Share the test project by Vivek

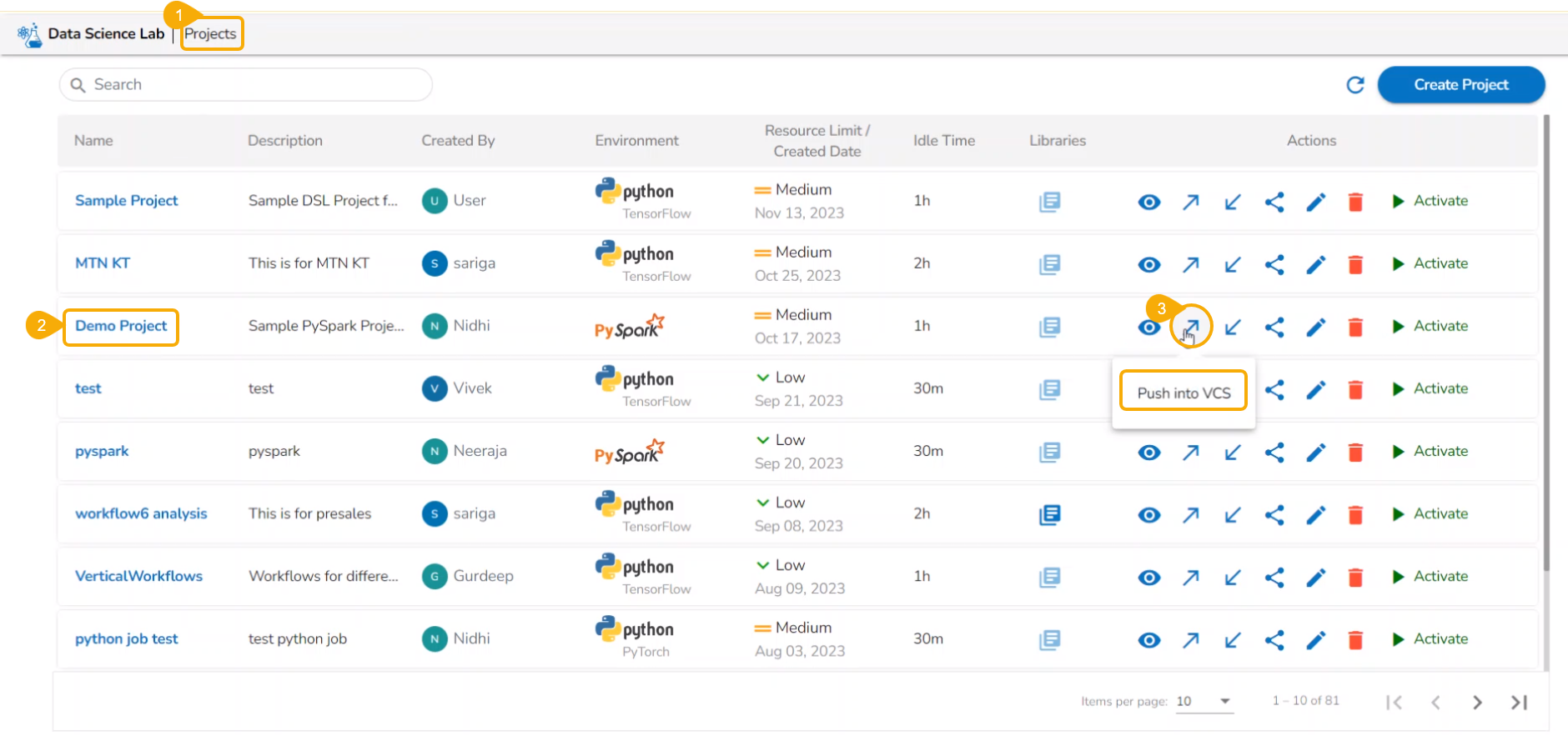coord(1274,389)
